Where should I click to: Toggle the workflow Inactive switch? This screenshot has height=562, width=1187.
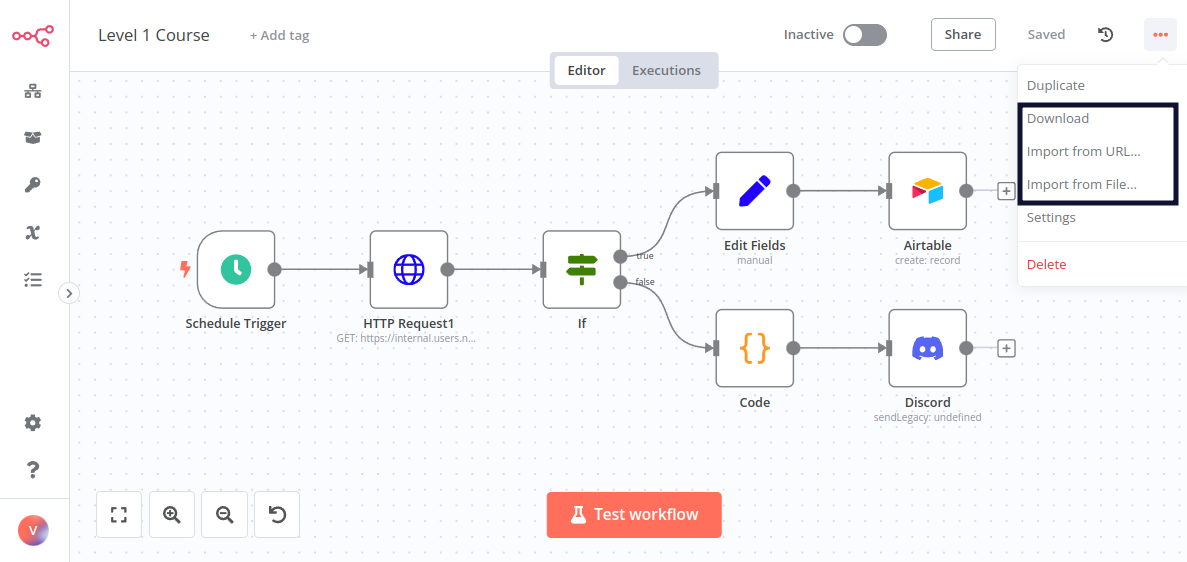864,35
